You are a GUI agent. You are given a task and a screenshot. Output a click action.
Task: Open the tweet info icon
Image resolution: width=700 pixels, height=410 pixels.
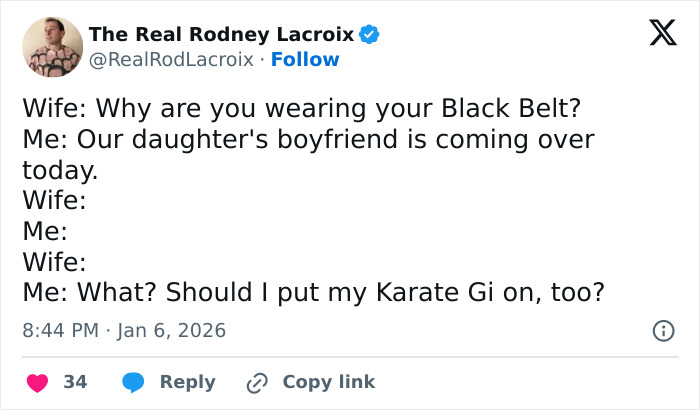662,330
